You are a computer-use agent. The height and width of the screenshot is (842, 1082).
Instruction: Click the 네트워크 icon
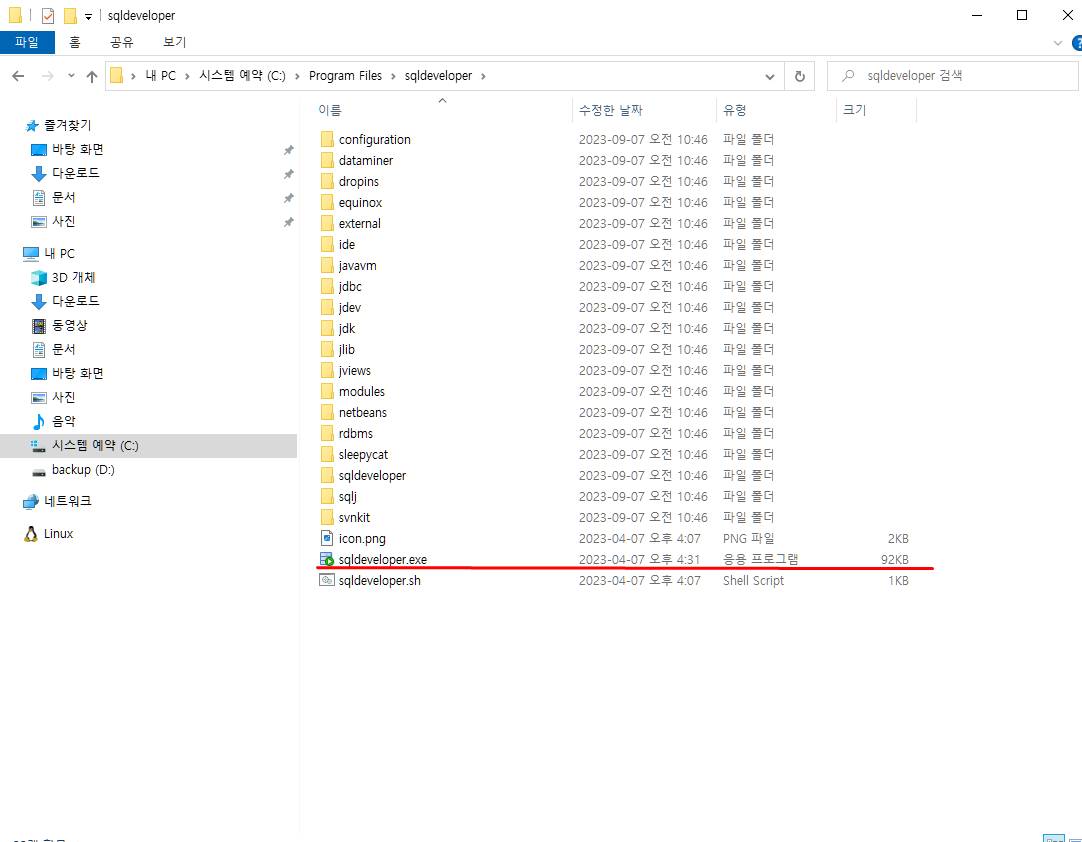(31, 502)
